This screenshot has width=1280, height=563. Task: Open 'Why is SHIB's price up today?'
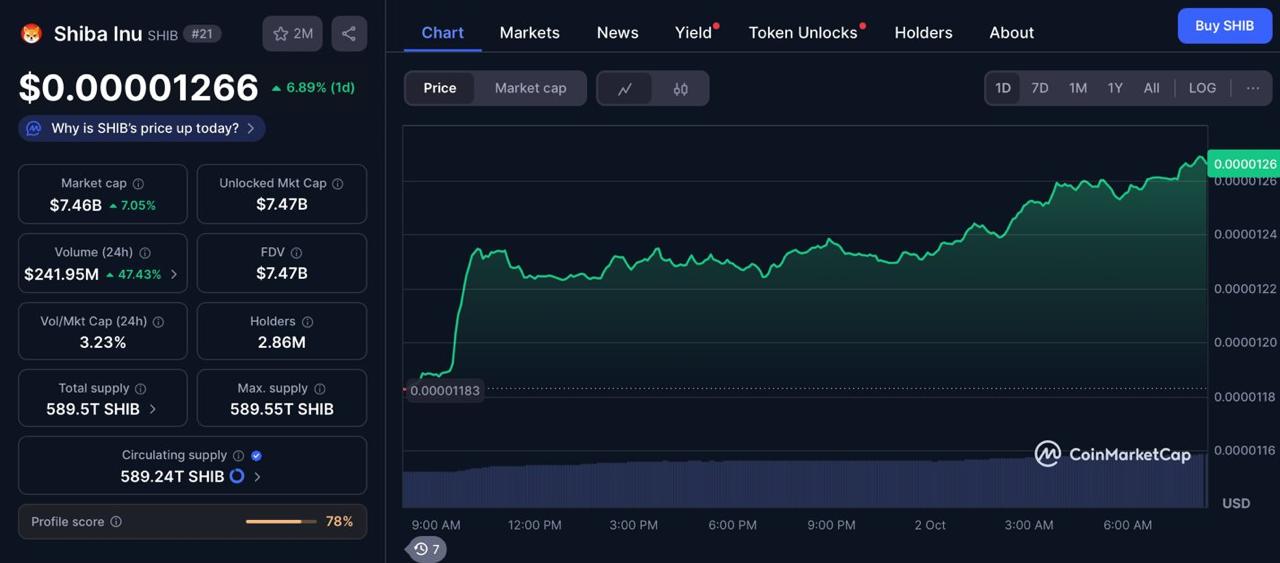(142, 128)
